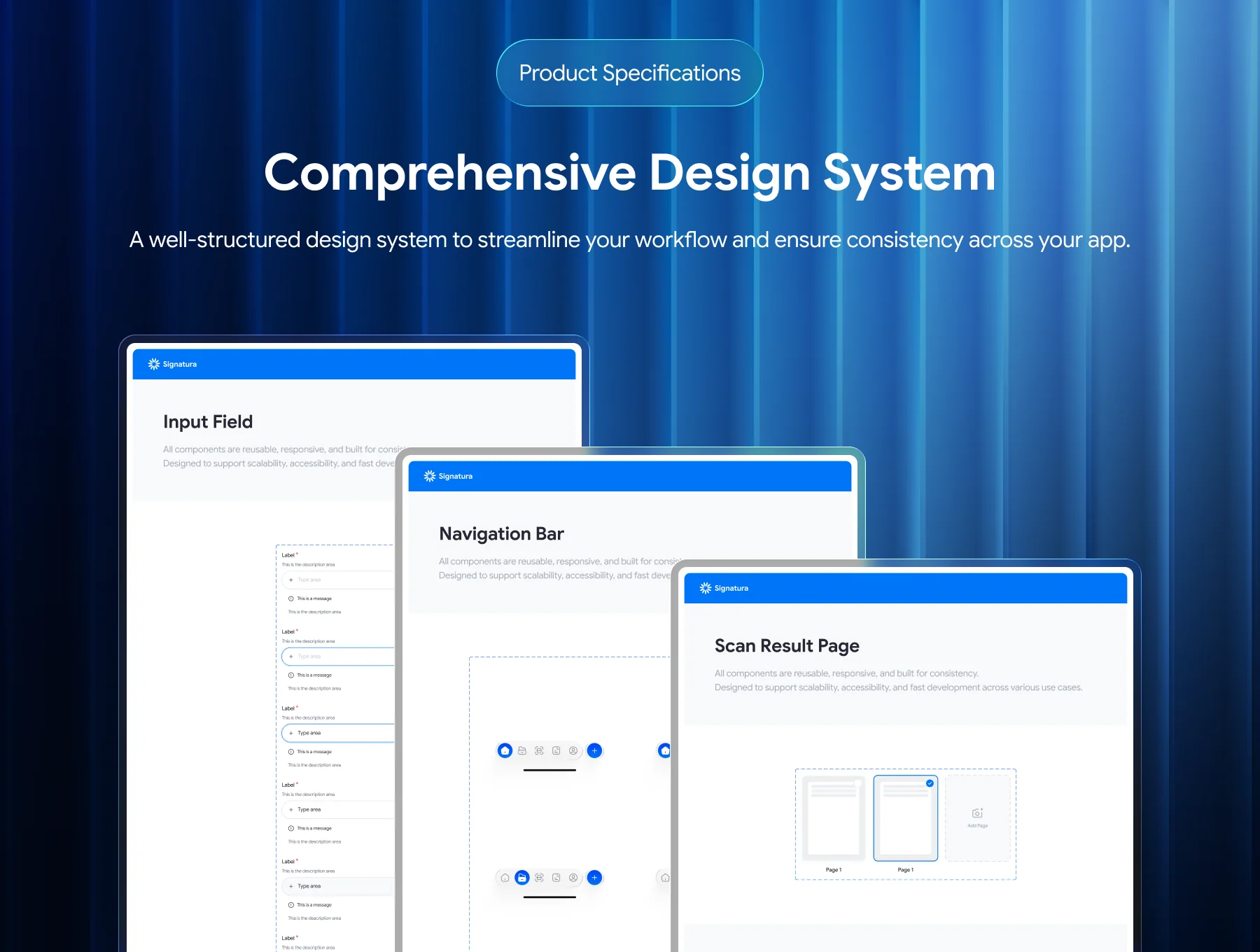Select the unselected Page 1 thumbnail
1260x952 pixels.
pyautogui.click(x=834, y=818)
